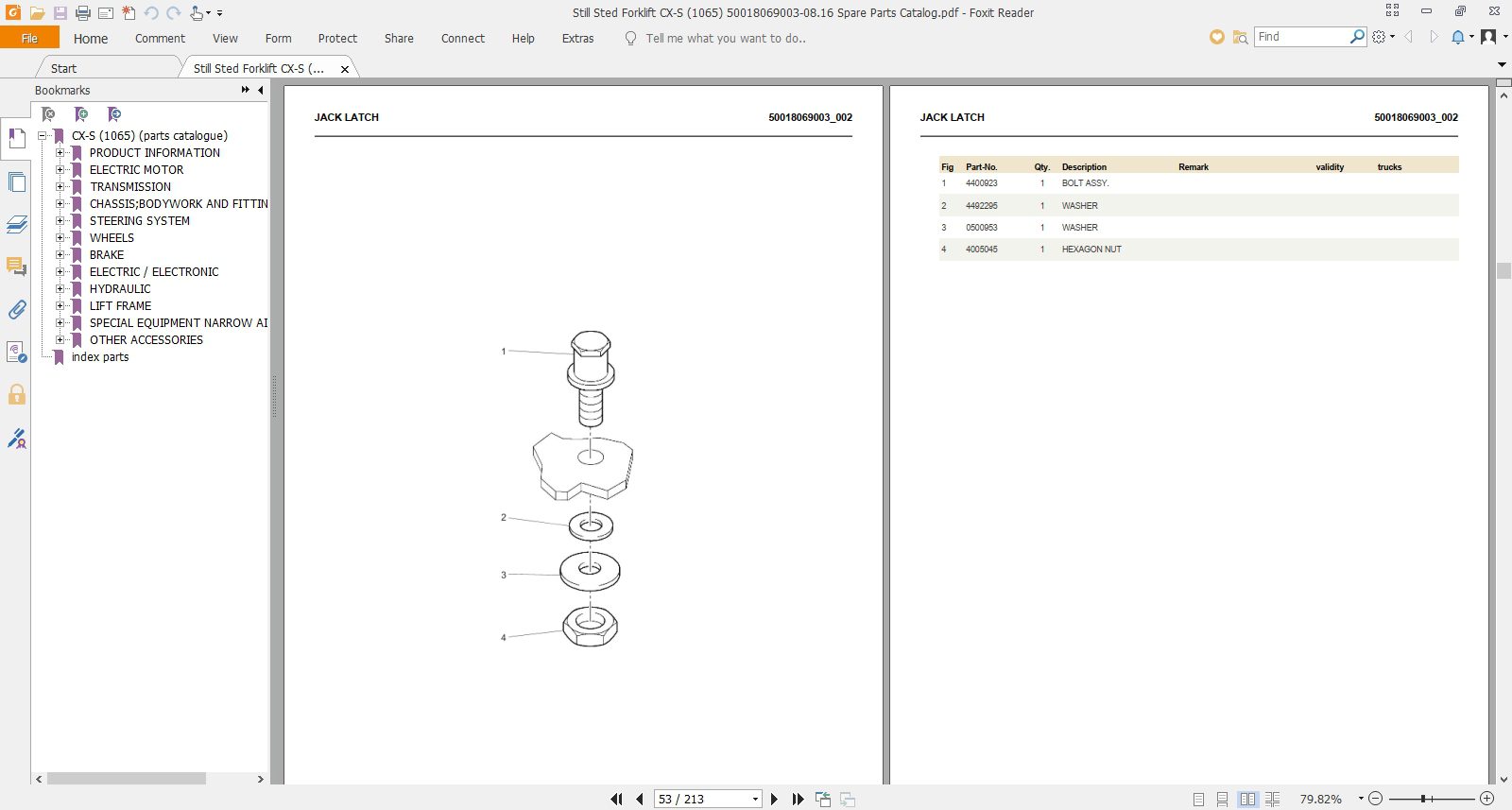Click the orange heart icon near Find
This screenshot has width=1512, height=810.
point(1217,37)
